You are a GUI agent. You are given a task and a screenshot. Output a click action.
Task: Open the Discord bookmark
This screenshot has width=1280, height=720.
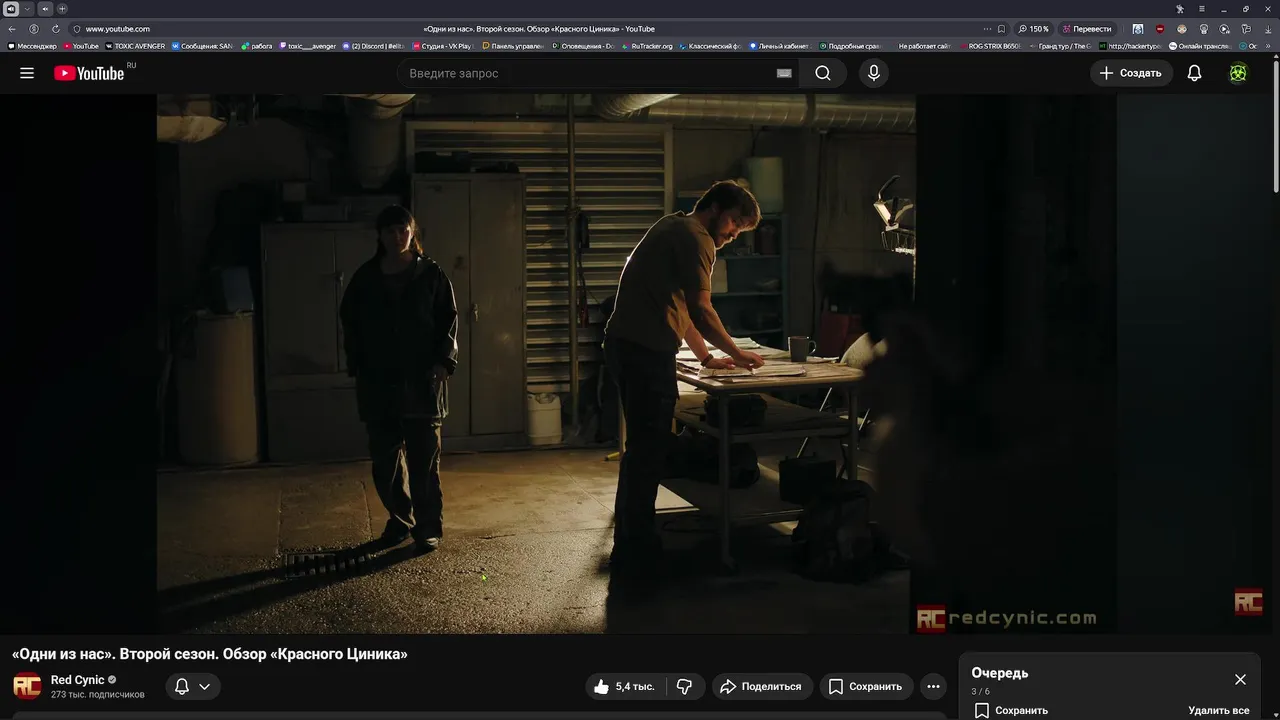click(373, 46)
